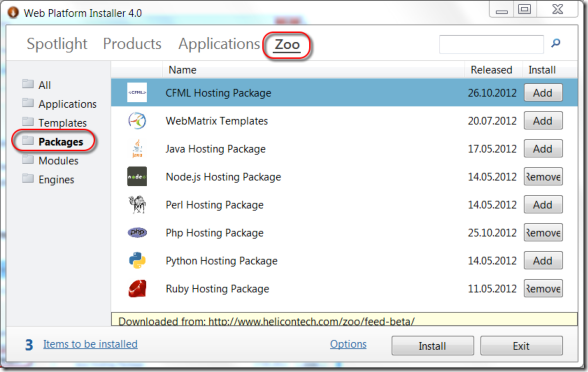Select All in the sidebar

point(45,85)
